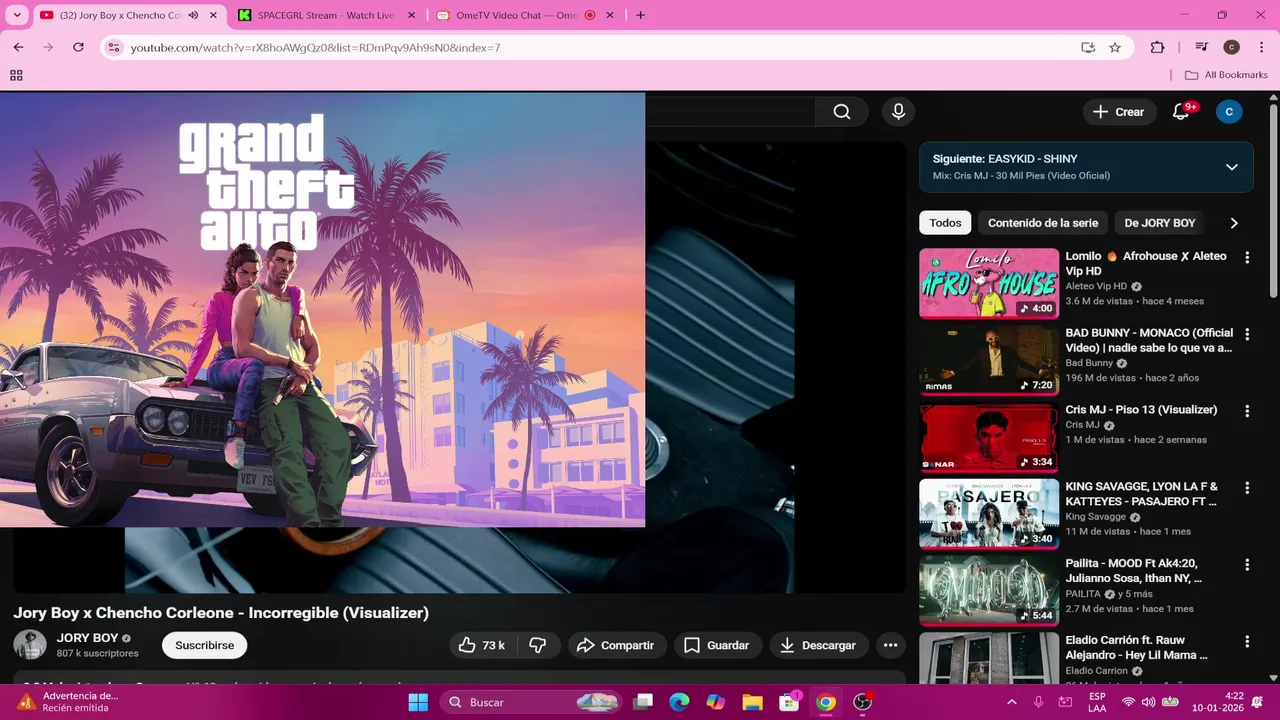Open options menu for Lomilo Afrohouse video

point(1247,257)
